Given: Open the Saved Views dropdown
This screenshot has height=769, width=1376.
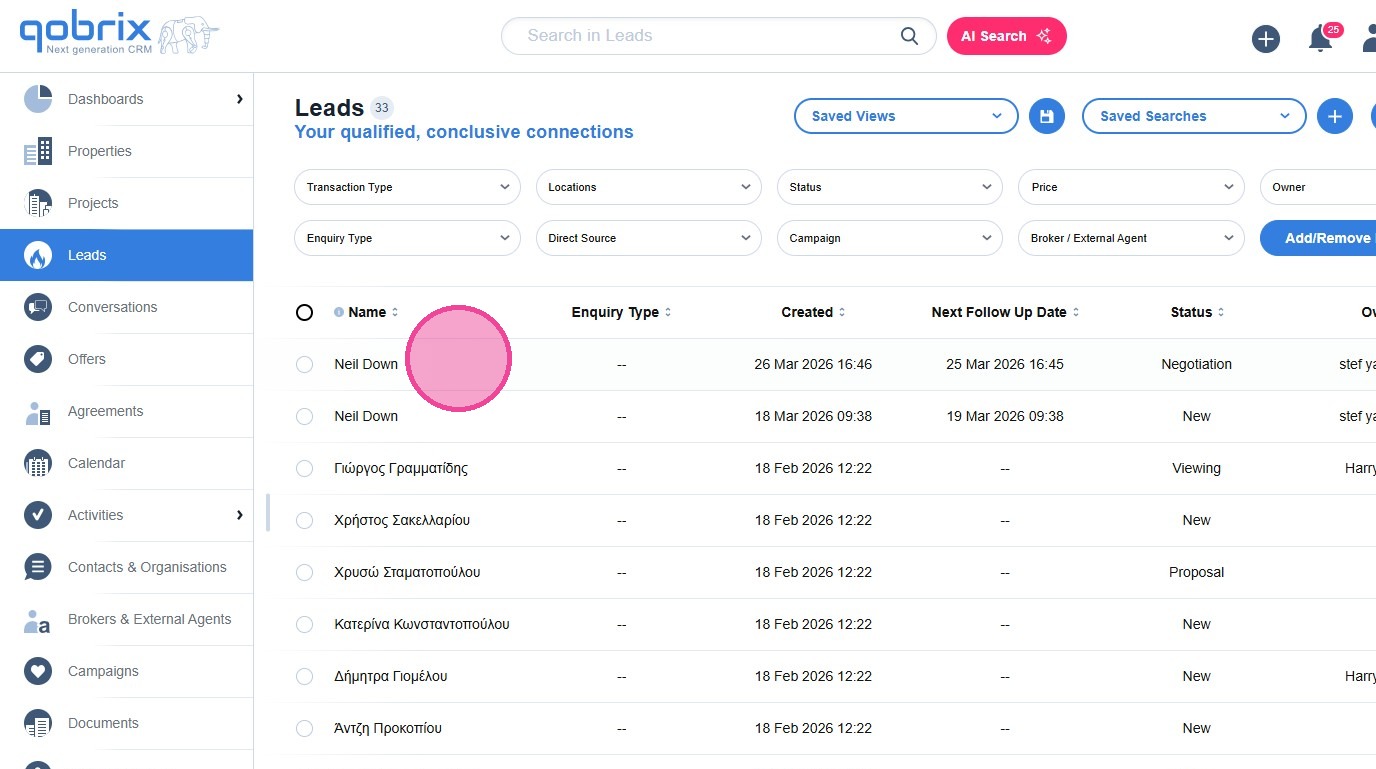Looking at the screenshot, I should point(905,116).
